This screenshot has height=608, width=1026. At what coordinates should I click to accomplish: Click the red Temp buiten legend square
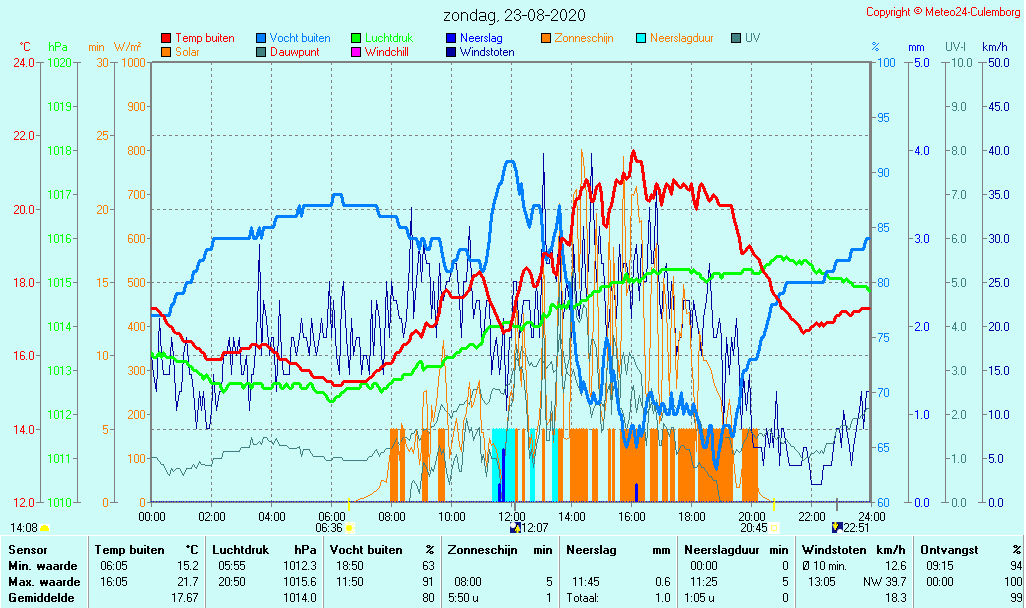[x=166, y=39]
